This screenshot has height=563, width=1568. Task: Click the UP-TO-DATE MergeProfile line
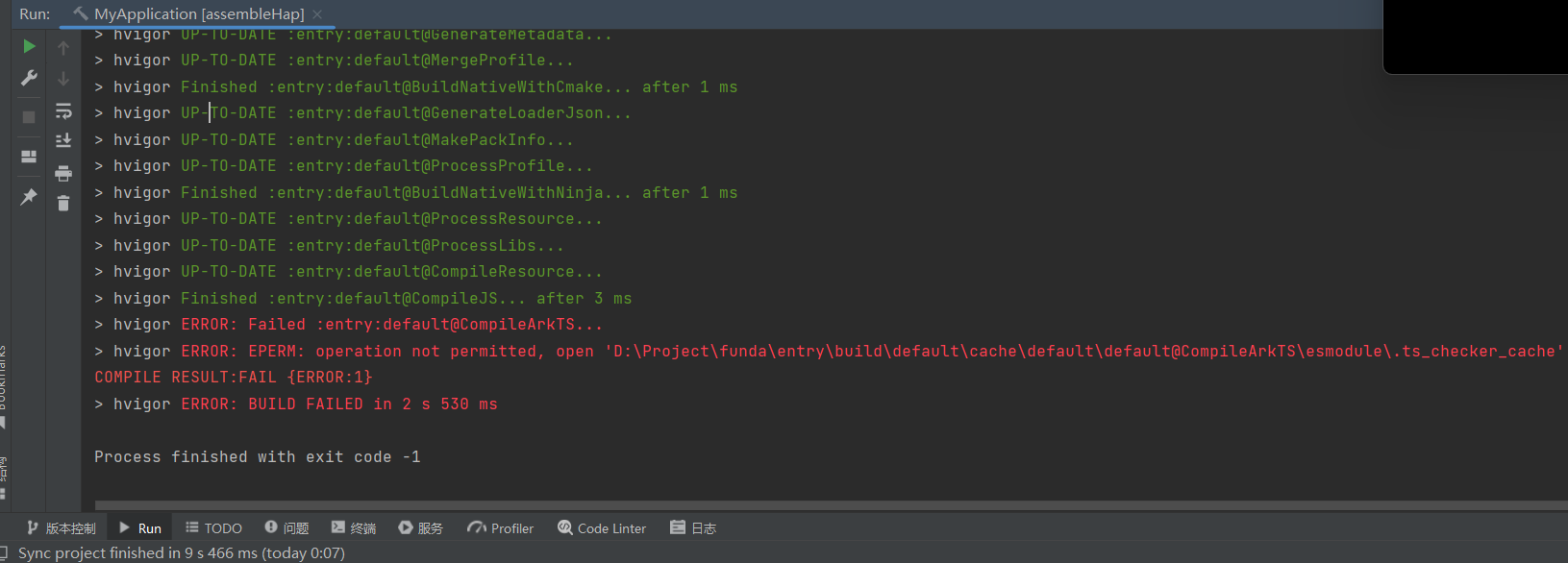(335, 61)
